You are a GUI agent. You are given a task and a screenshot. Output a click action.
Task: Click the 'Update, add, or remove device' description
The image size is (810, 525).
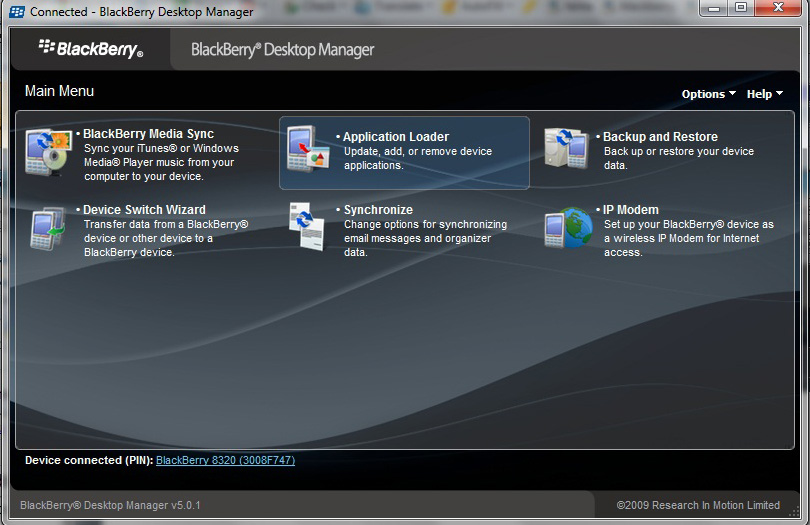pos(418,151)
